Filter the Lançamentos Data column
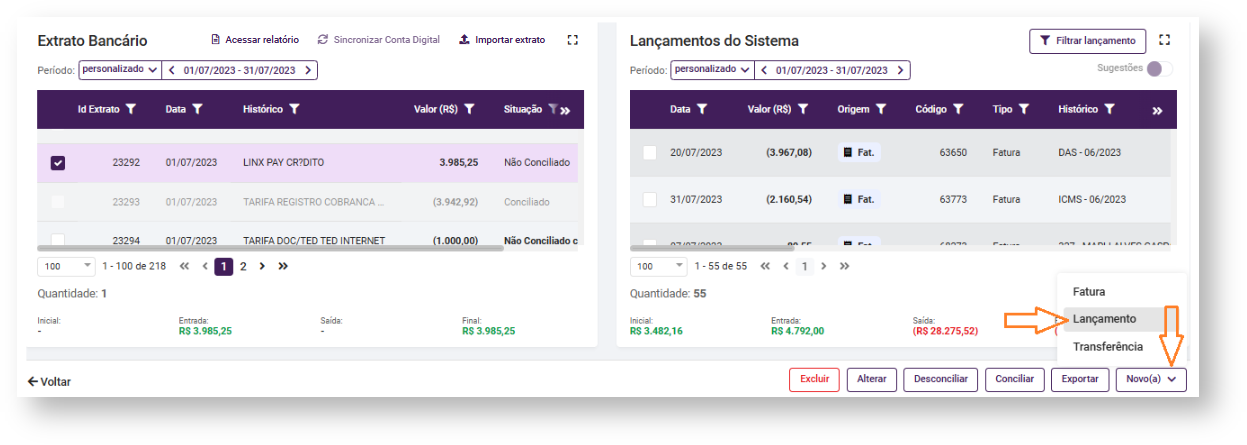1247x445 pixels. click(x=702, y=109)
